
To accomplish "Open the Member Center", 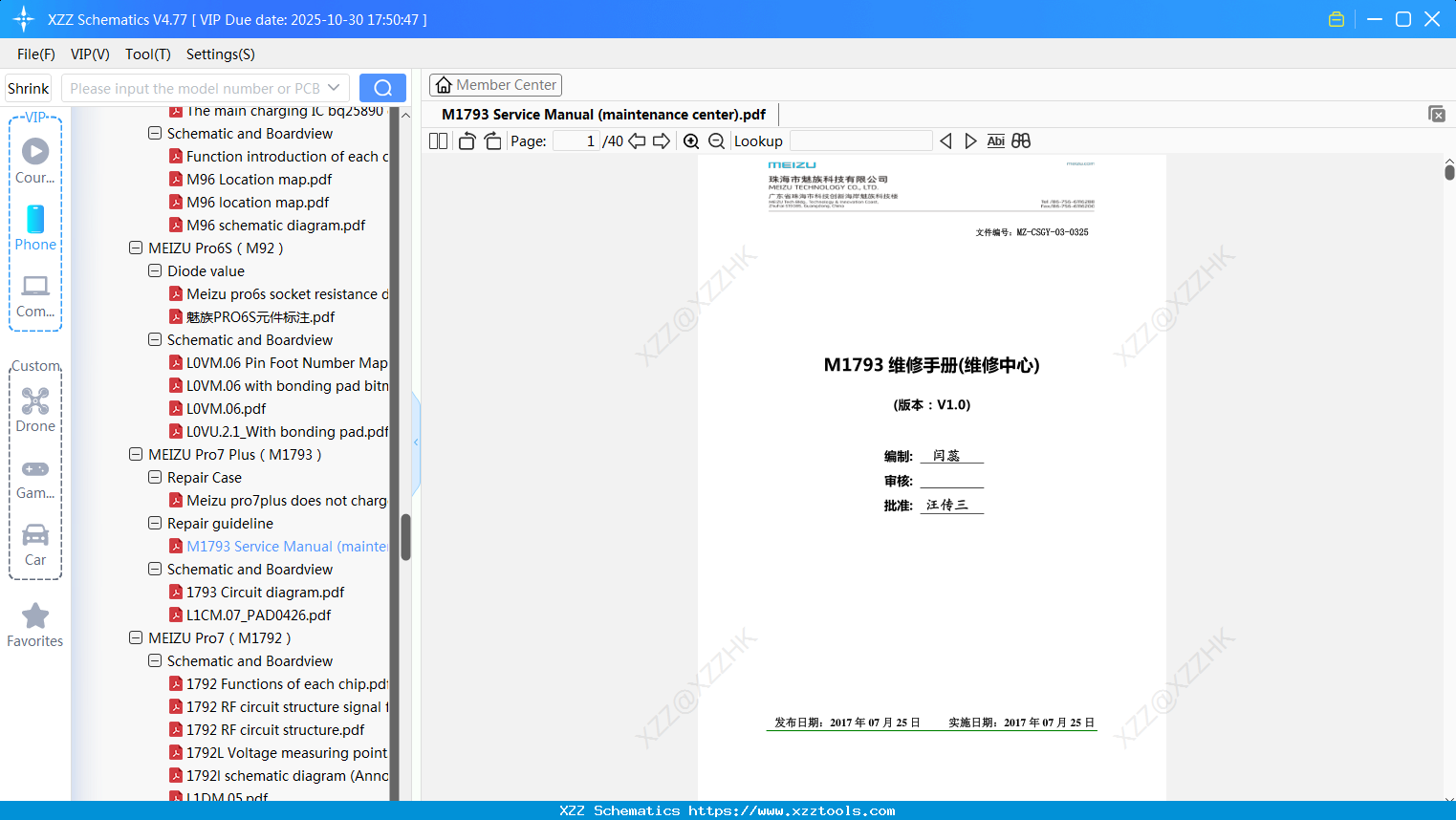I will coord(495,84).
